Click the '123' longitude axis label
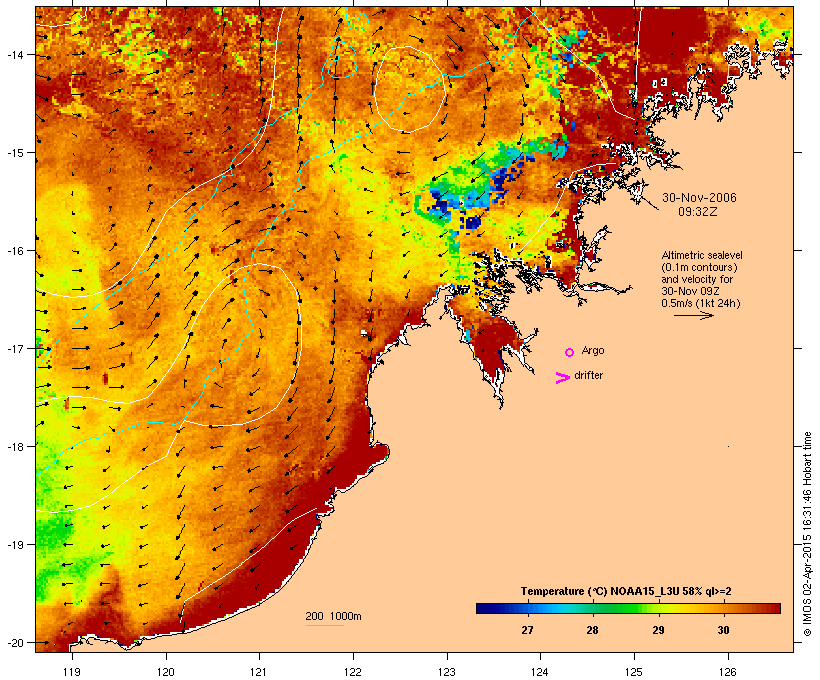820x680 pixels. pyautogui.click(x=447, y=672)
